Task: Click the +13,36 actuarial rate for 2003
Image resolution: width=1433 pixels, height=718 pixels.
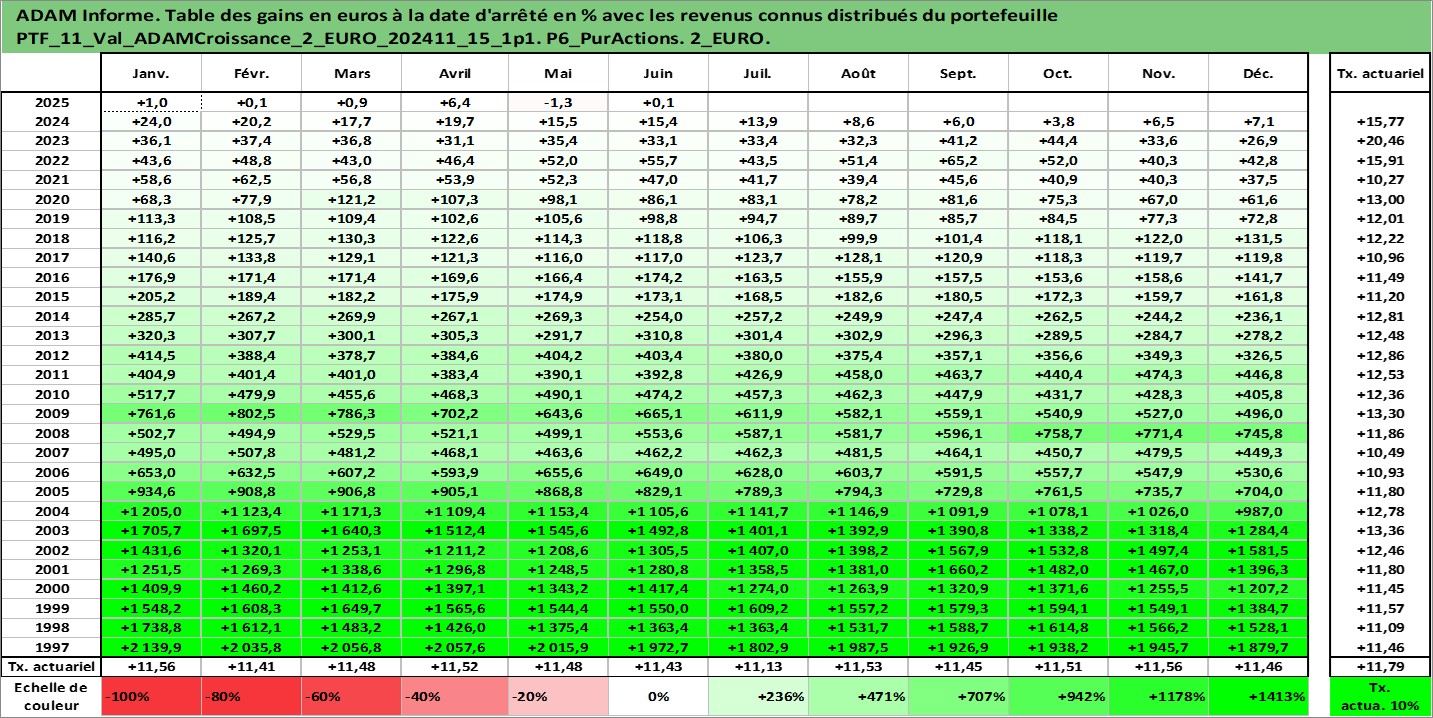Action: pyautogui.click(x=1381, y=530)
